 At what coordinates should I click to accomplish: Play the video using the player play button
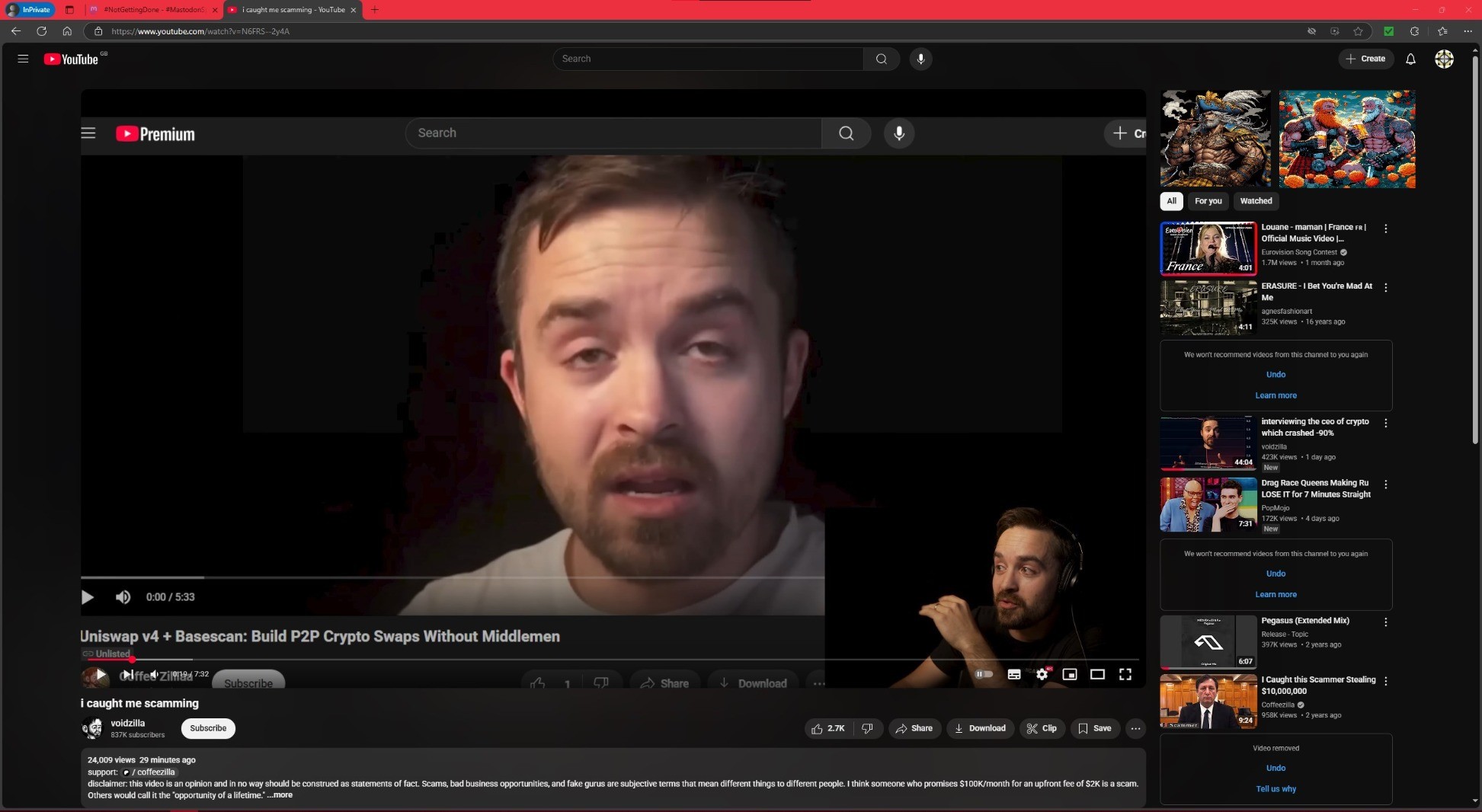tap(101, 674)
